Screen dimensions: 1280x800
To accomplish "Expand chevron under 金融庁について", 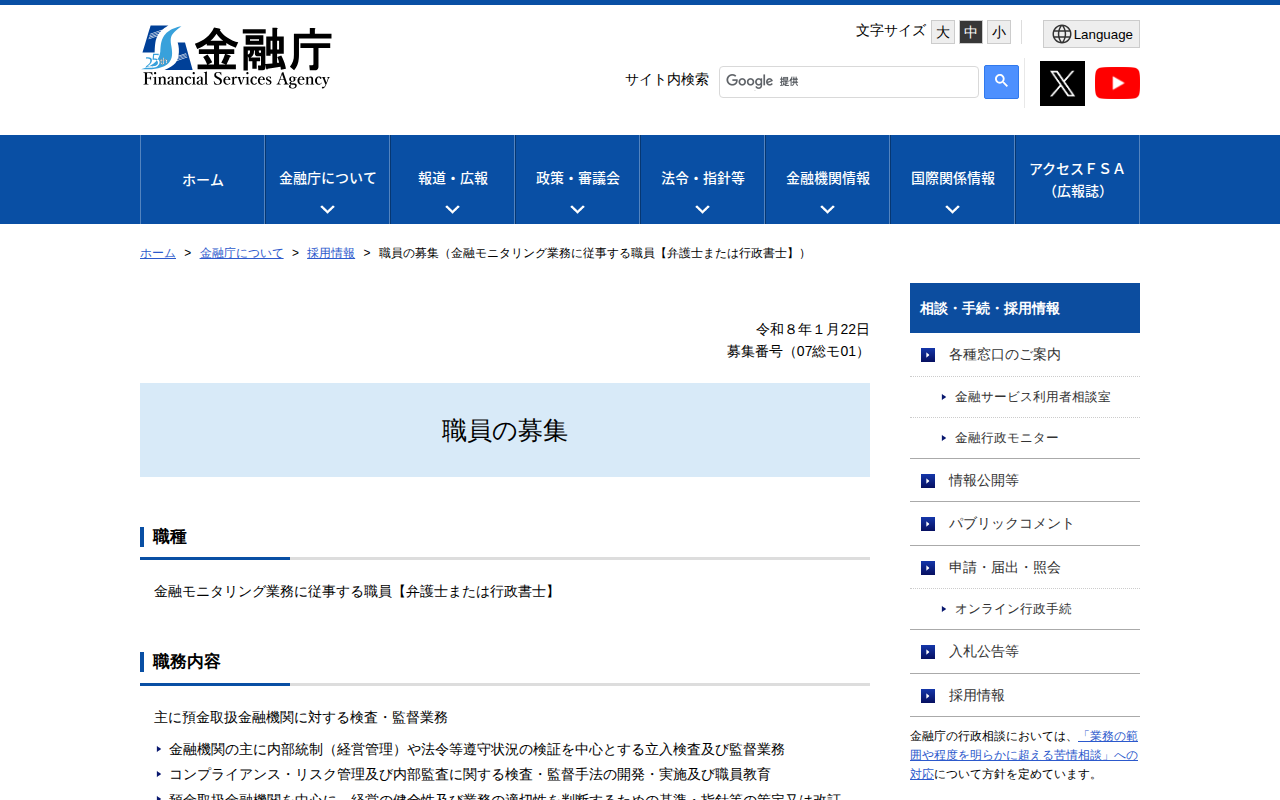I will (x=327, y=209).
